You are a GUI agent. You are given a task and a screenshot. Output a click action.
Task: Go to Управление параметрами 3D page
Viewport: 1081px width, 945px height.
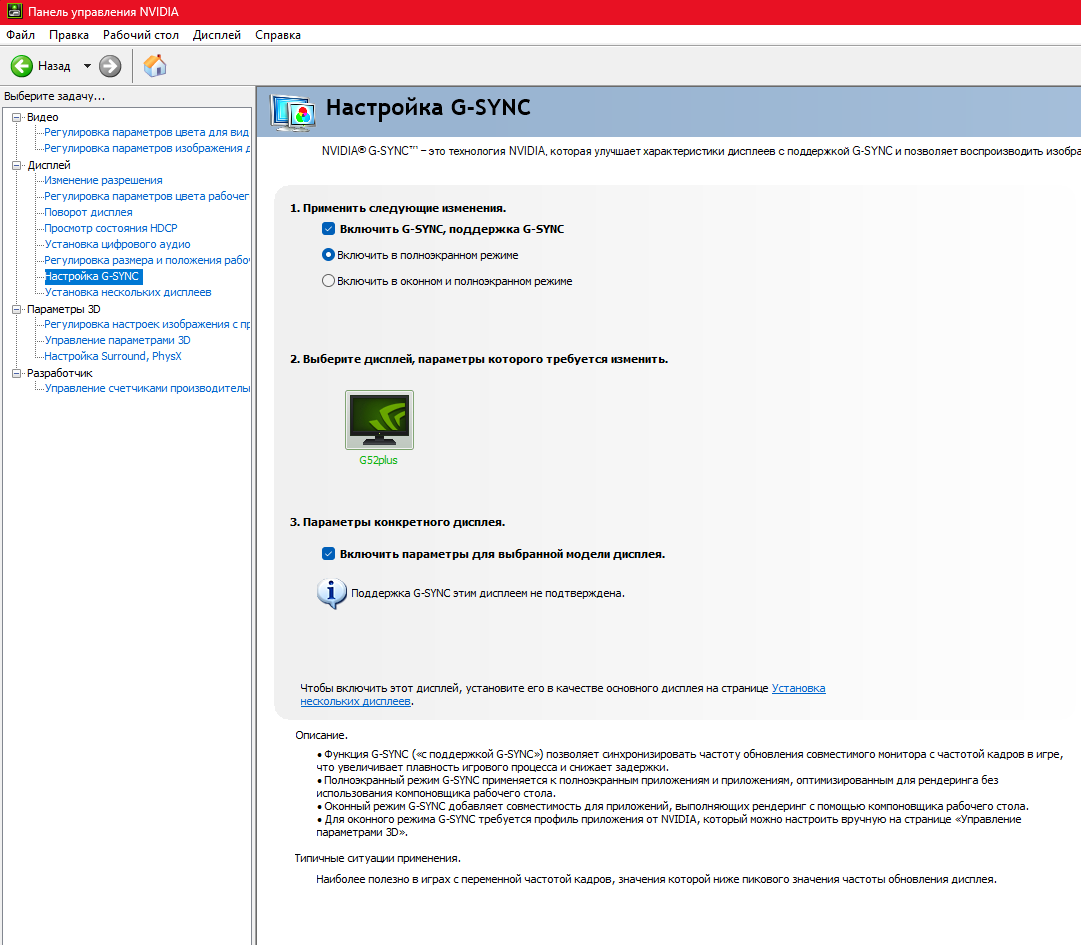pyautogui.click(x=117, y=340)
